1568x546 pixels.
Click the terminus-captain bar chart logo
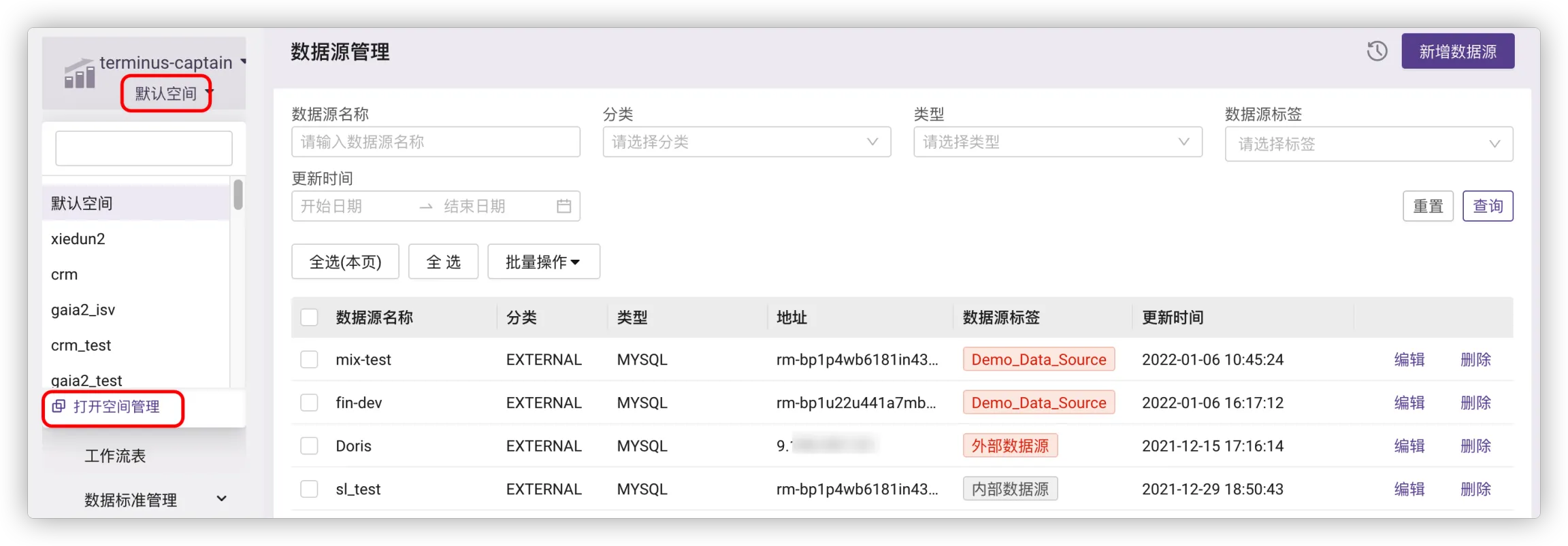[80, 74]
